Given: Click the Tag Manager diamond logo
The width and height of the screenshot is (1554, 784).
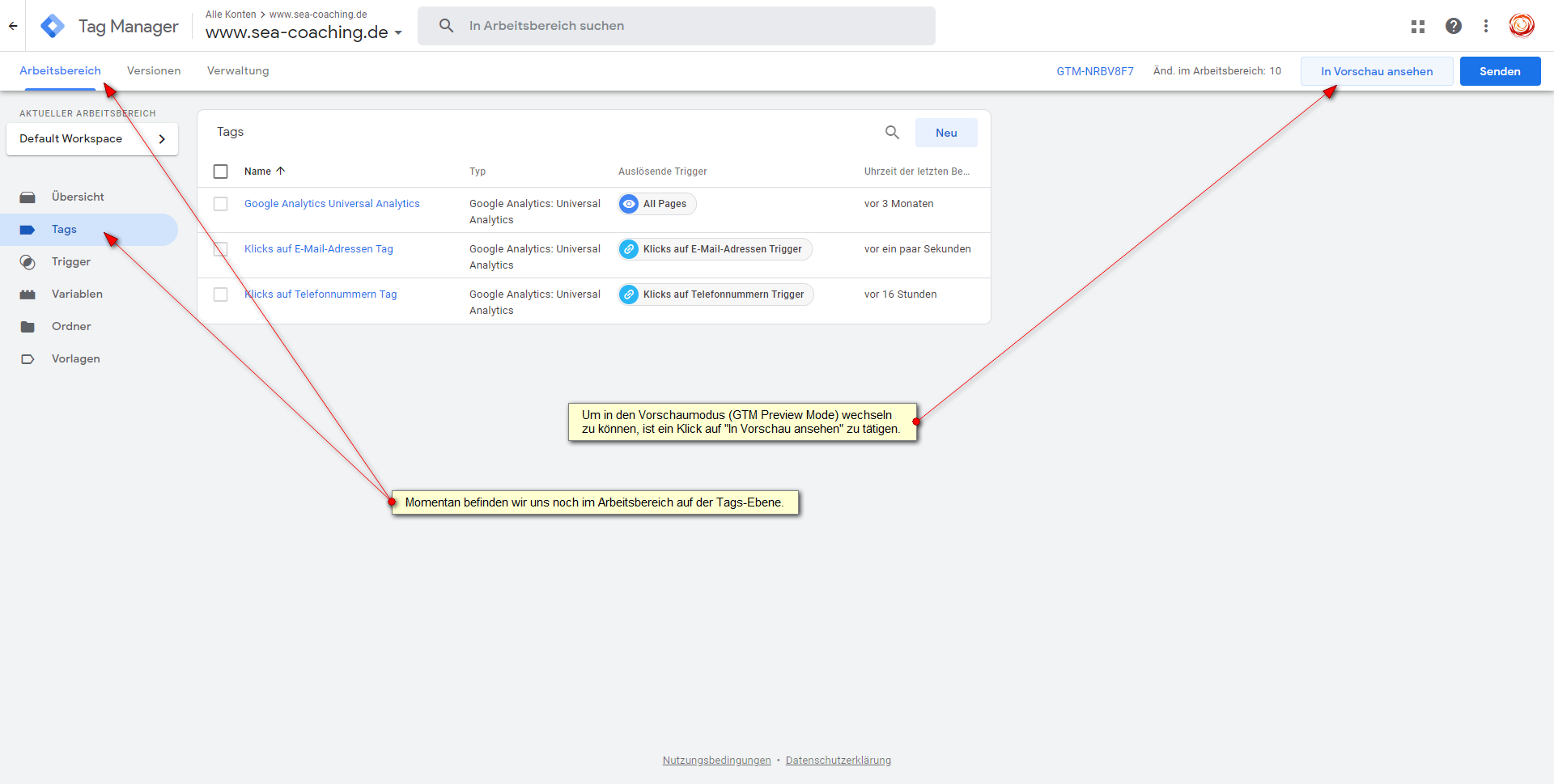Looking at the screenshot, I should [x=53, y=26].
